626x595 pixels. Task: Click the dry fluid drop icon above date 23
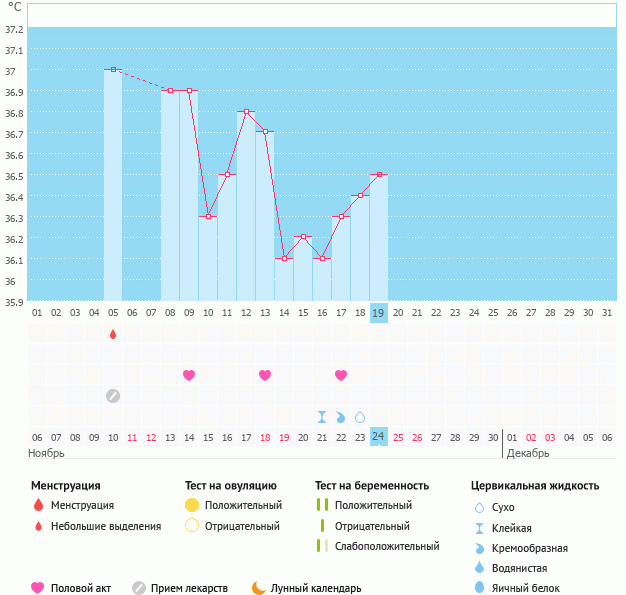pos(360,416)
